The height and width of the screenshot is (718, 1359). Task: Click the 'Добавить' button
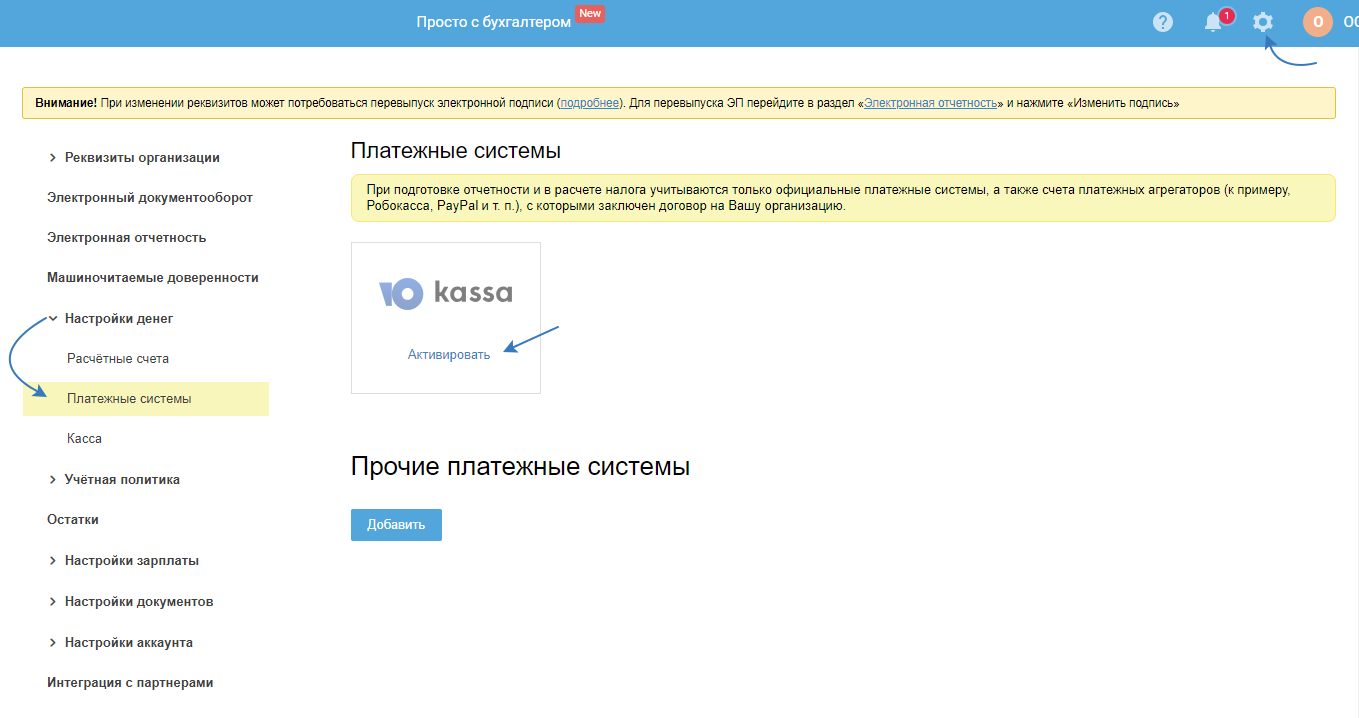click(x=396, y=524)
